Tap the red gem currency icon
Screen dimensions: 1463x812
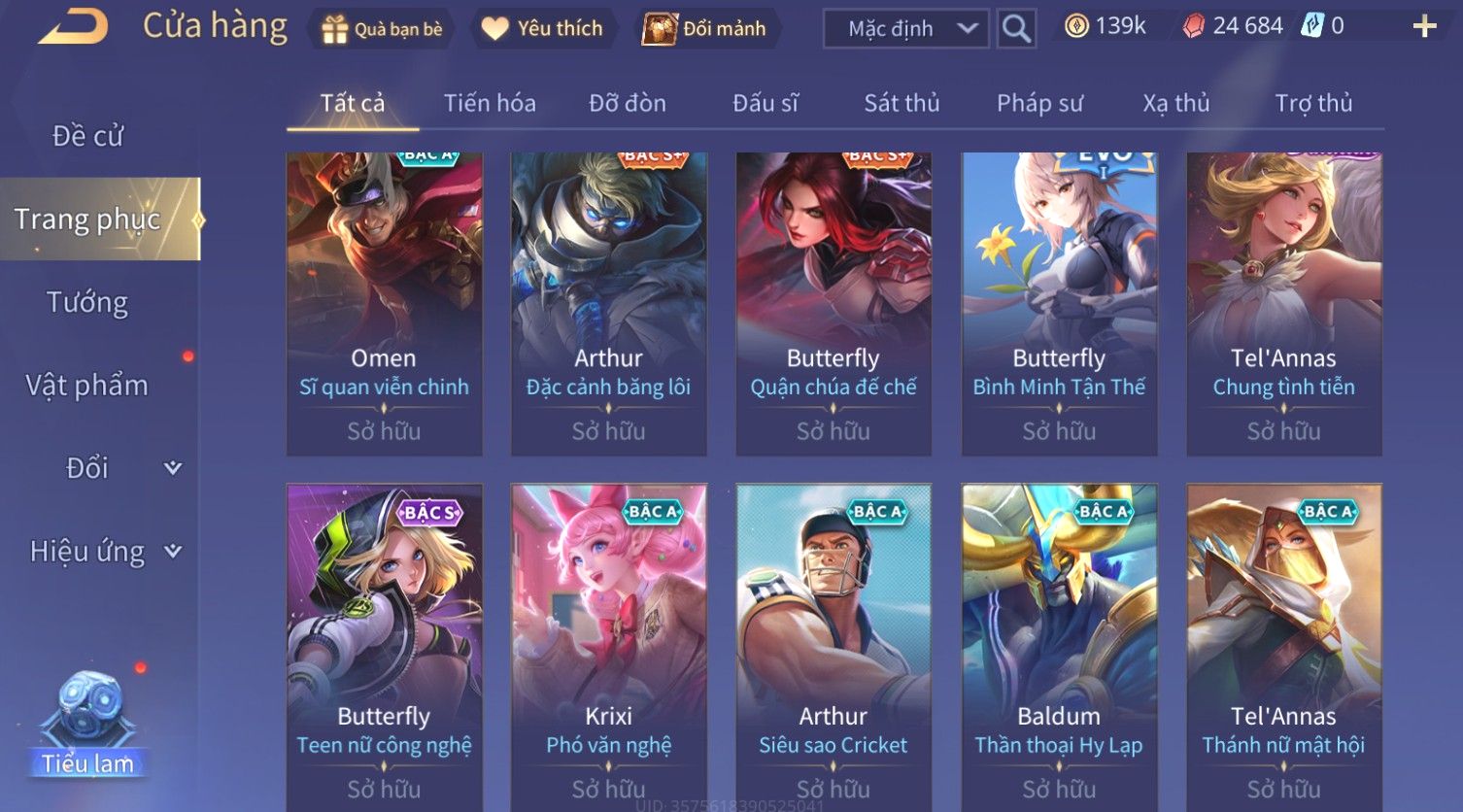click(x=1193, y=26)
